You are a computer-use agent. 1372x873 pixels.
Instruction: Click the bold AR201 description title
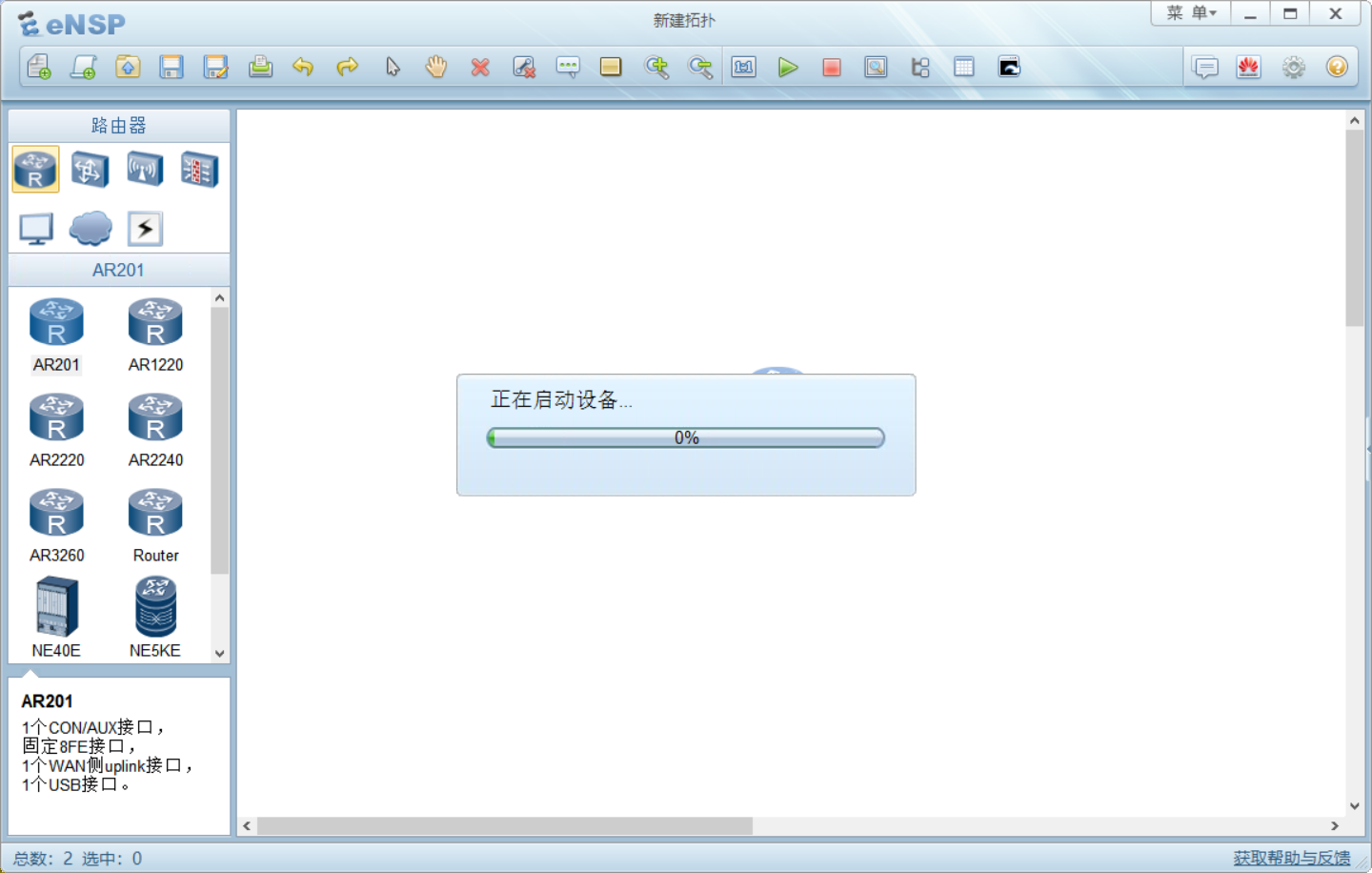[x=48, y=701]
